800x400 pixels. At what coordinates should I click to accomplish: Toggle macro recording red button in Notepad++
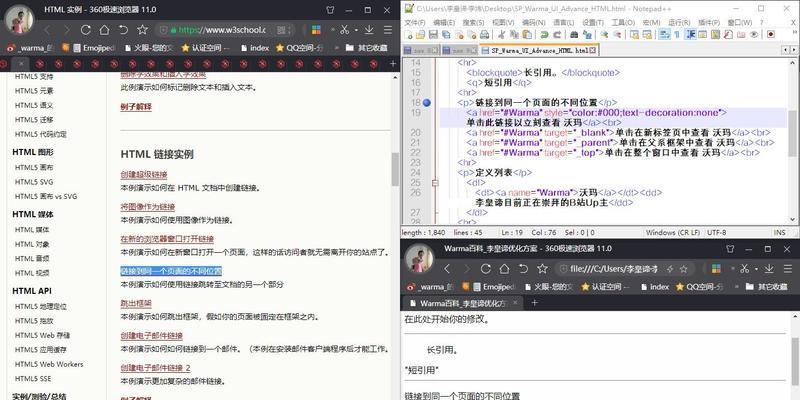pyautogui.click(x=770, y=35)
